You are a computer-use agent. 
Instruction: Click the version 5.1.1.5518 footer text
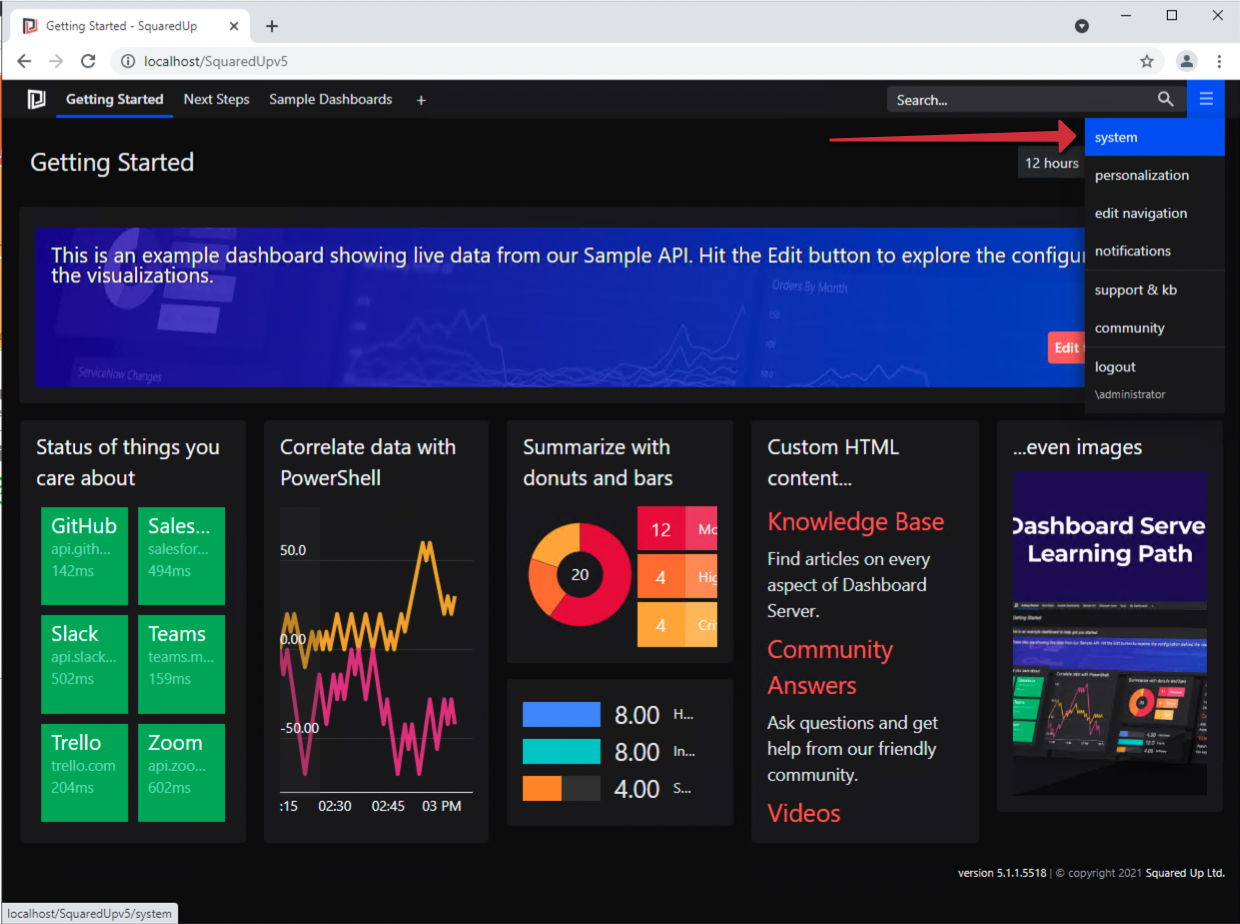[1002, 873]
